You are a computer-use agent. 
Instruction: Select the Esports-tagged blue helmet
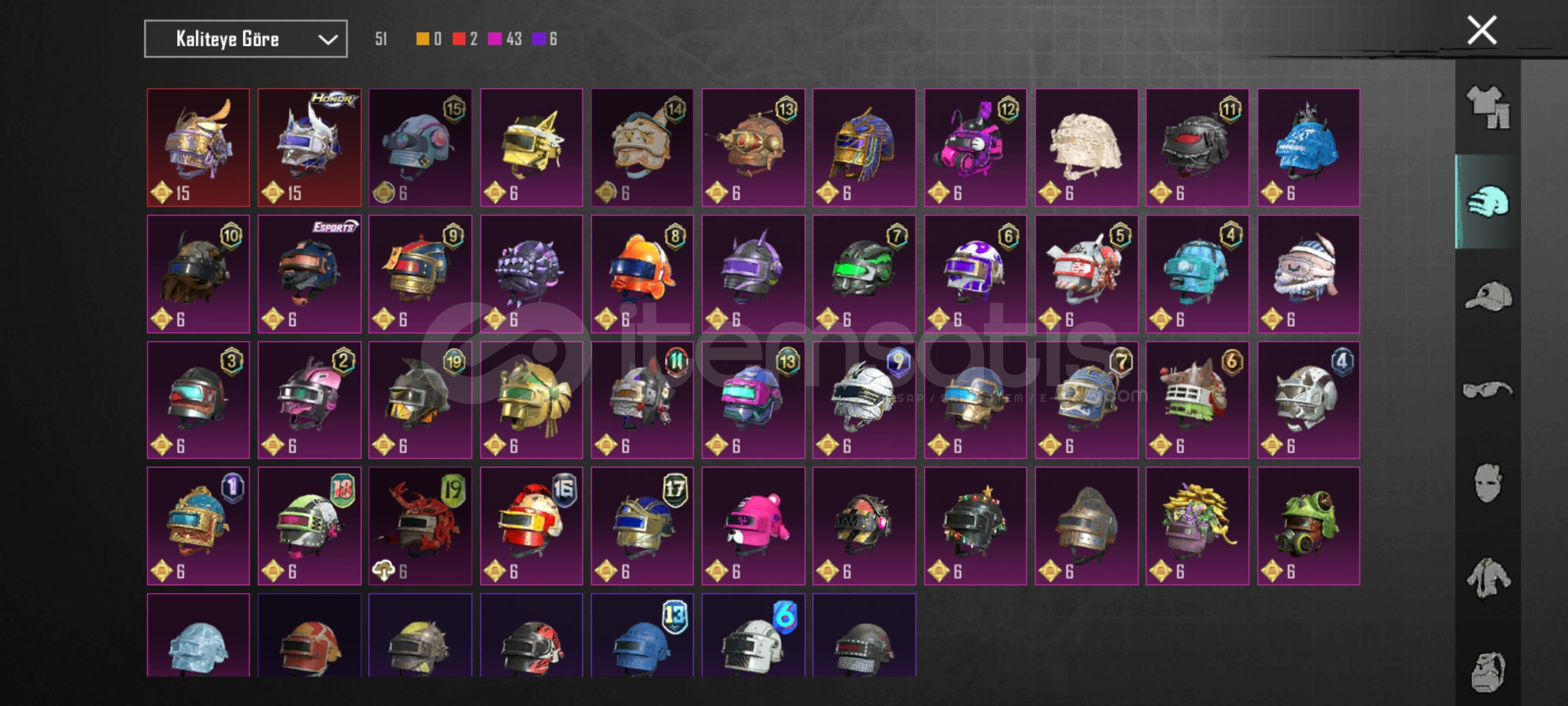(310, 274)
